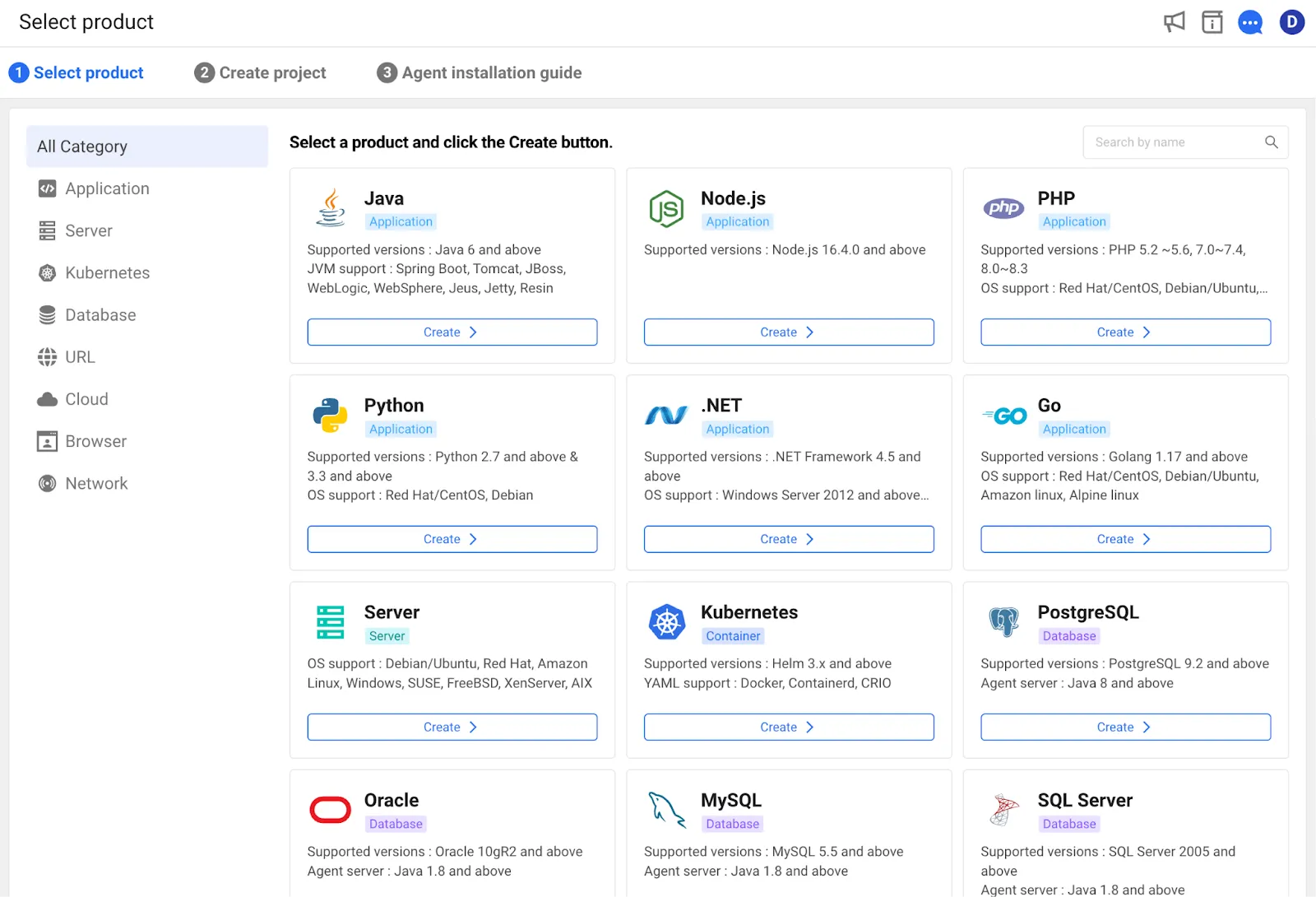Viewport: 1316px width, 897px height.
Task: Click the Go Application tag
Action: [x=1074, y=429]
